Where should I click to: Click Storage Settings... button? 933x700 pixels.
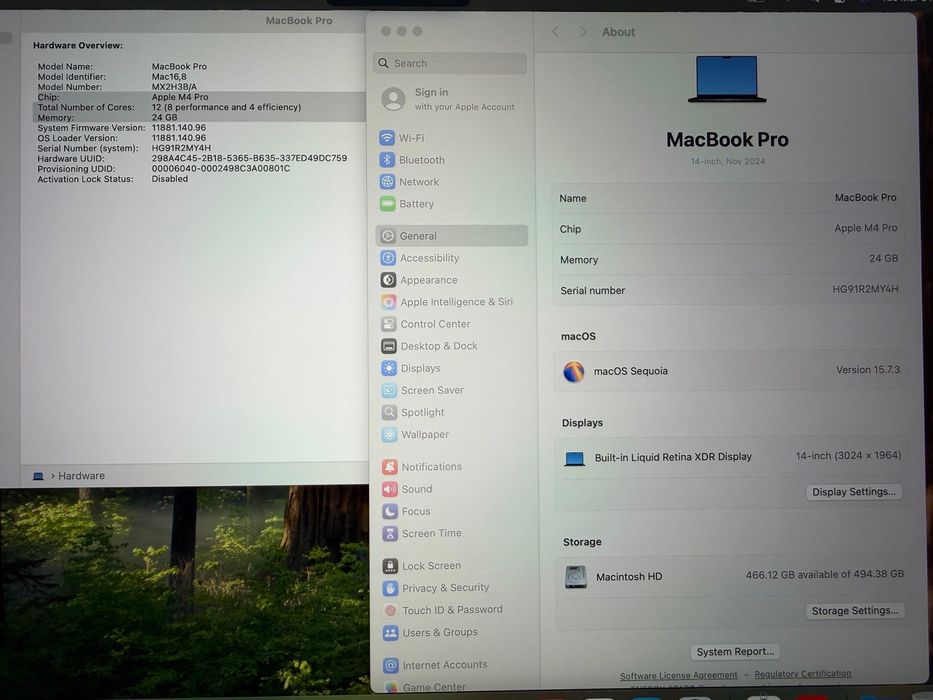pos(855,611)
